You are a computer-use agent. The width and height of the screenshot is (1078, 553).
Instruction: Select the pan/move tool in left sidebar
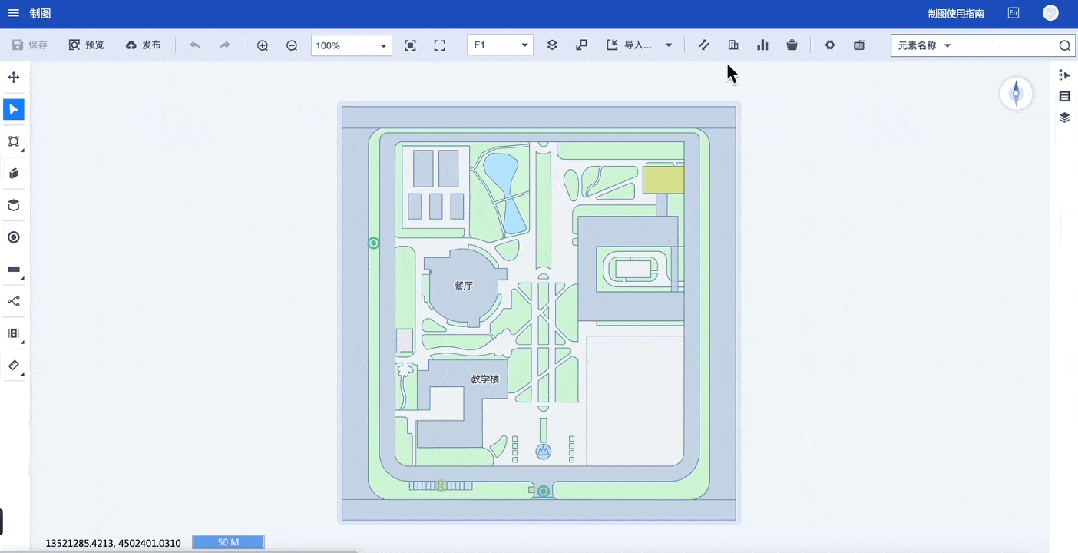point(14,77)
